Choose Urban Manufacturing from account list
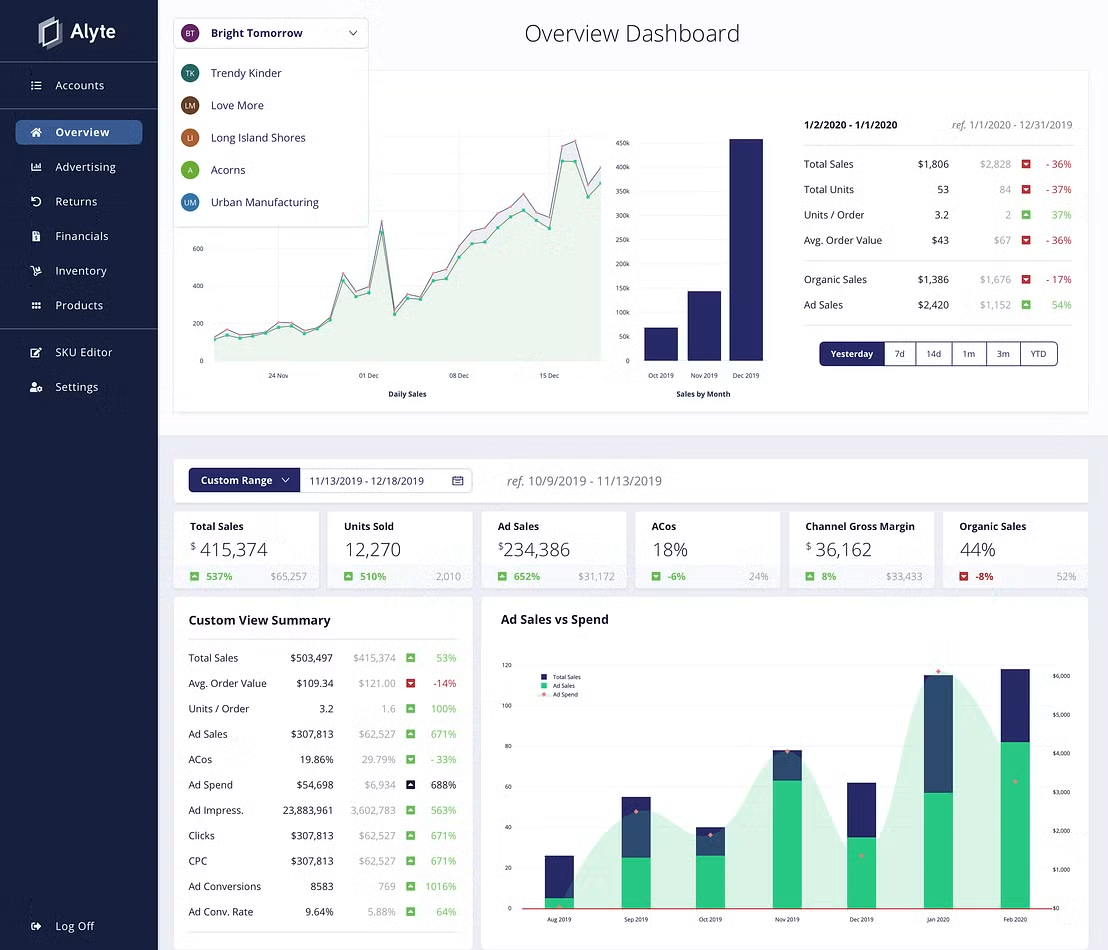Screen dimensions: 1108x950 264,203
